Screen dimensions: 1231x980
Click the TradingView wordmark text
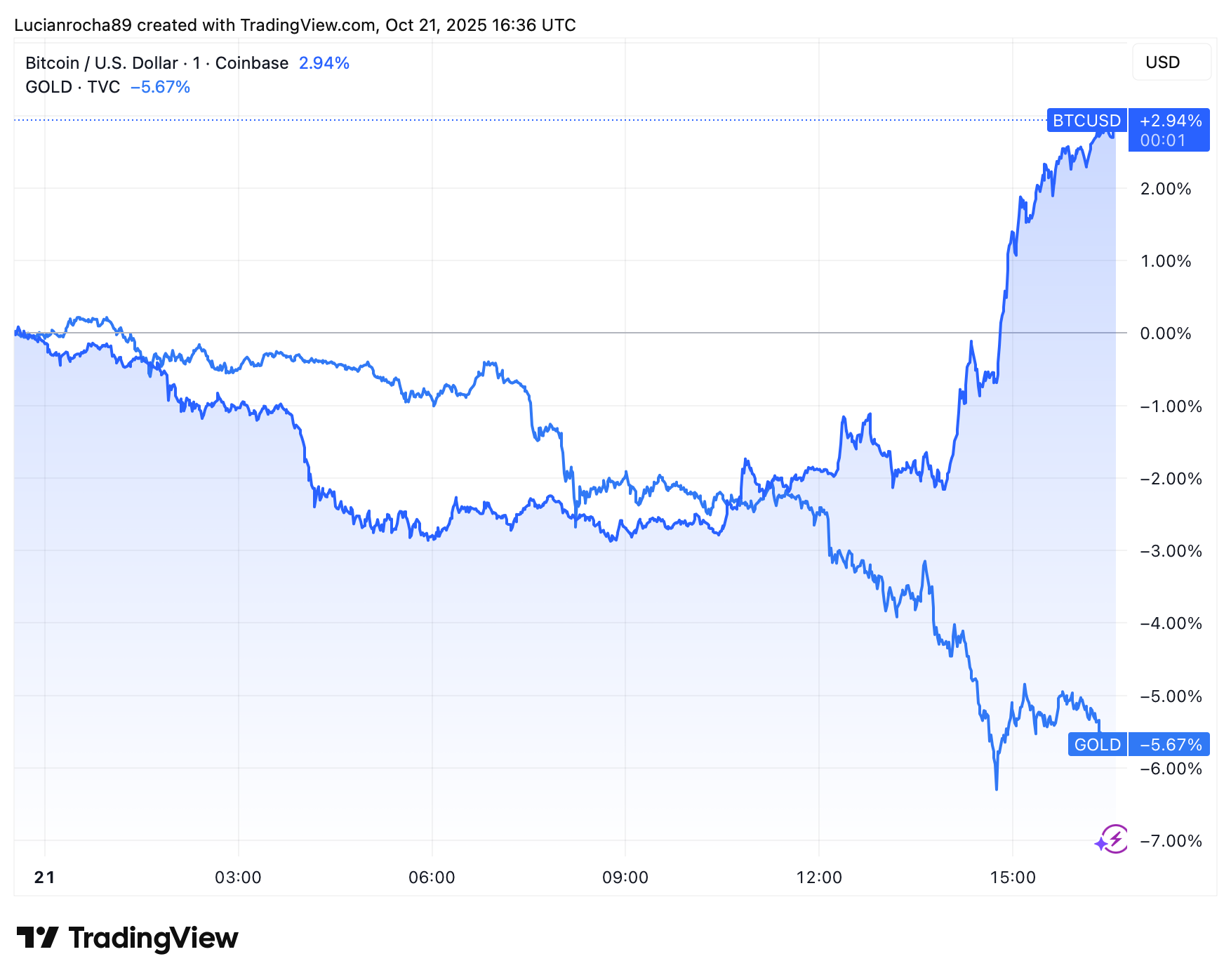click(154, 938)
